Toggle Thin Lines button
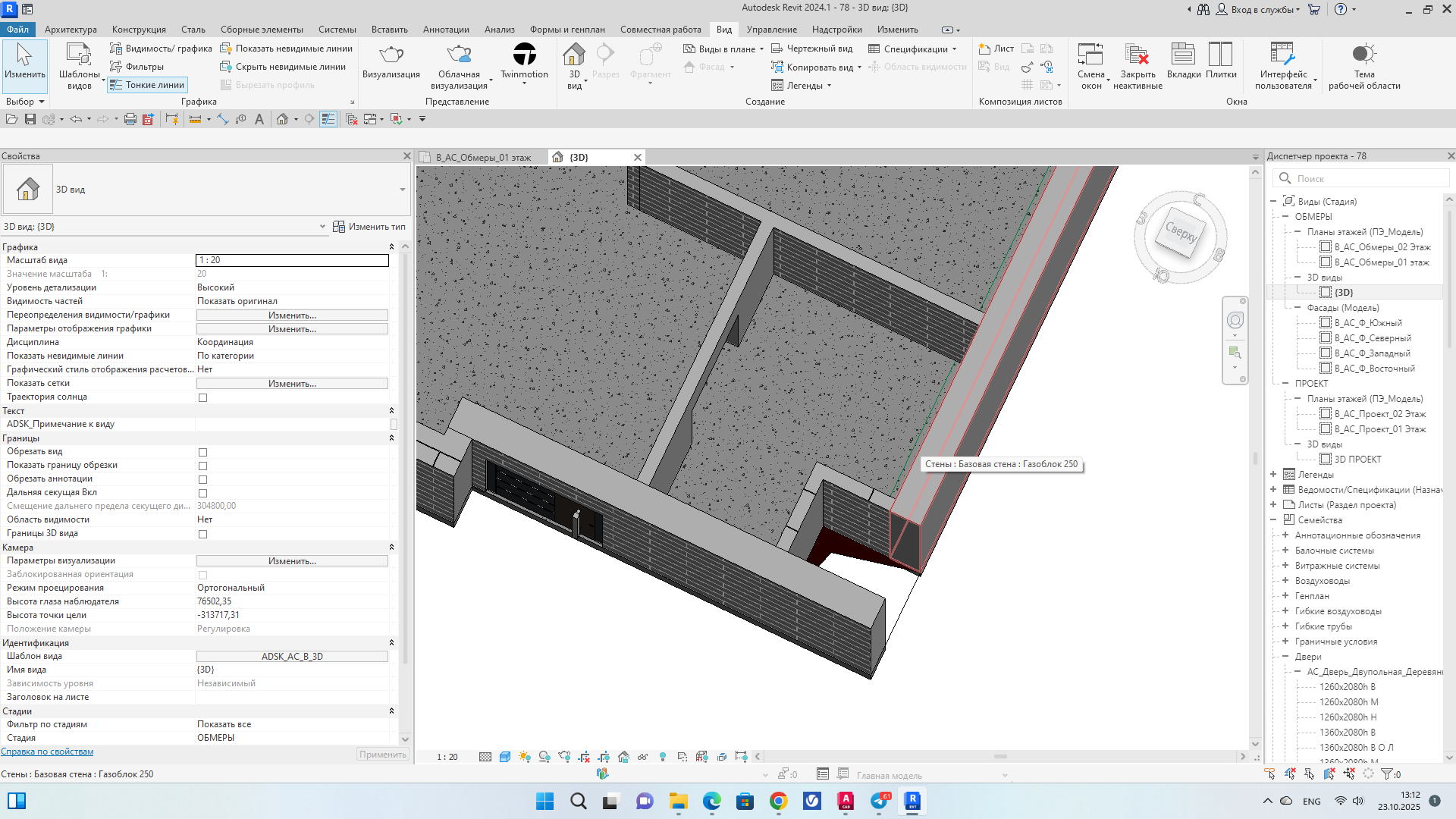Viewport: 1456px width, 819px height. pyautogui.click(x=147, y=85)
